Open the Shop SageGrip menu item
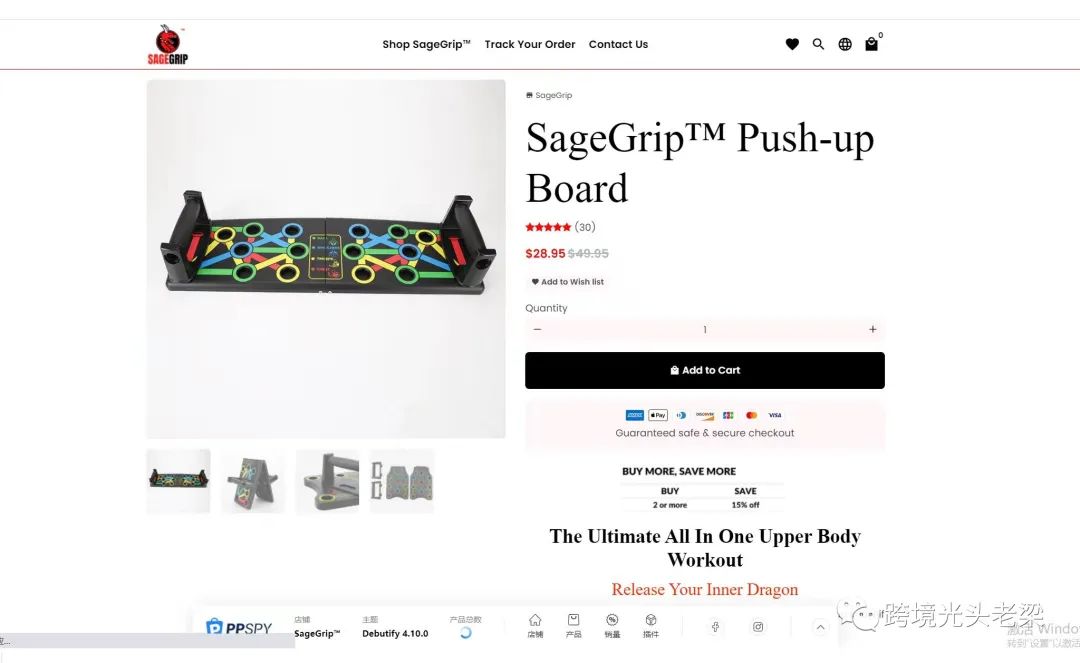The image size is (1080, 663). (x=426, y=44)
